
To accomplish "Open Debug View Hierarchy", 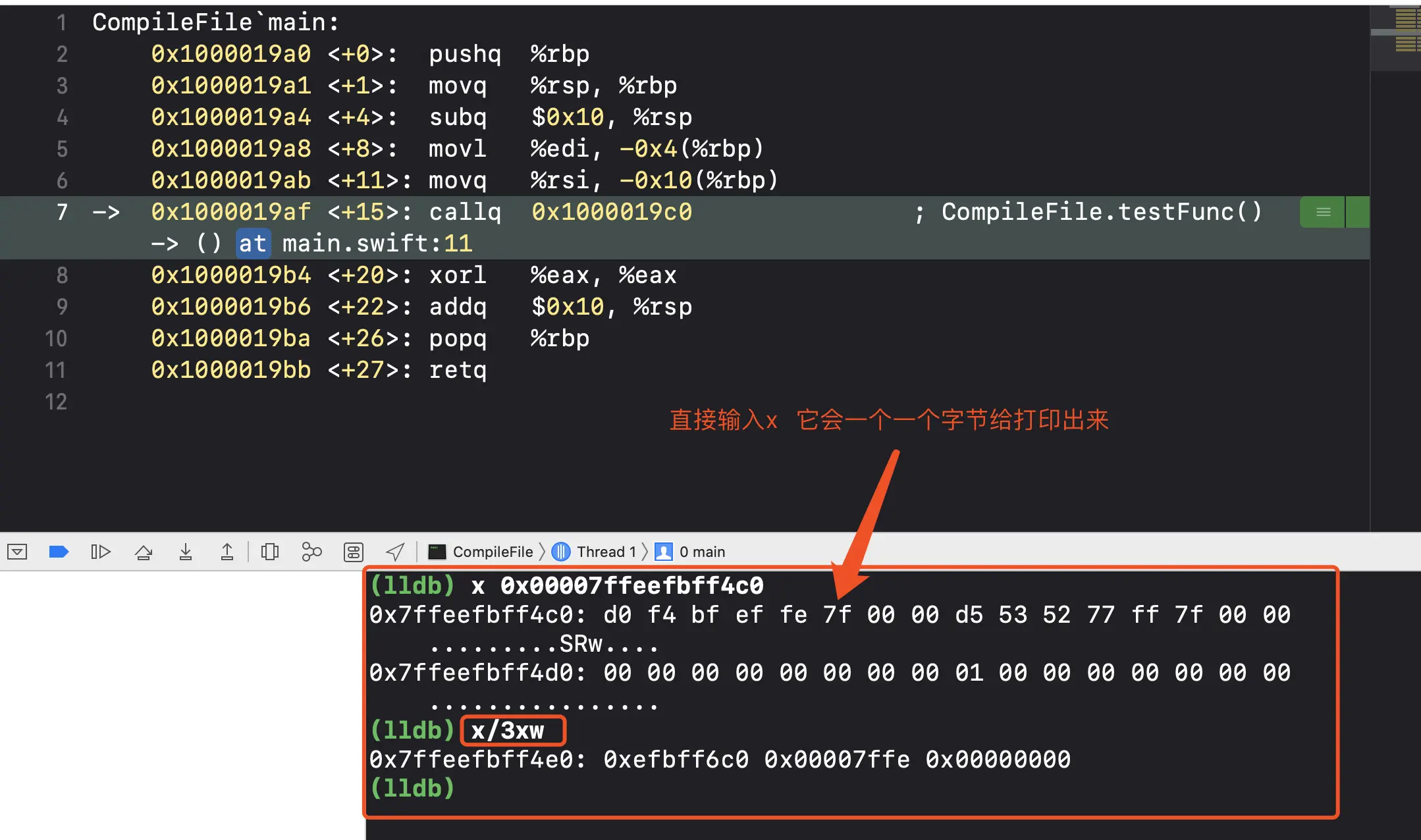I will pyautogui.click(x=270, y=552).
